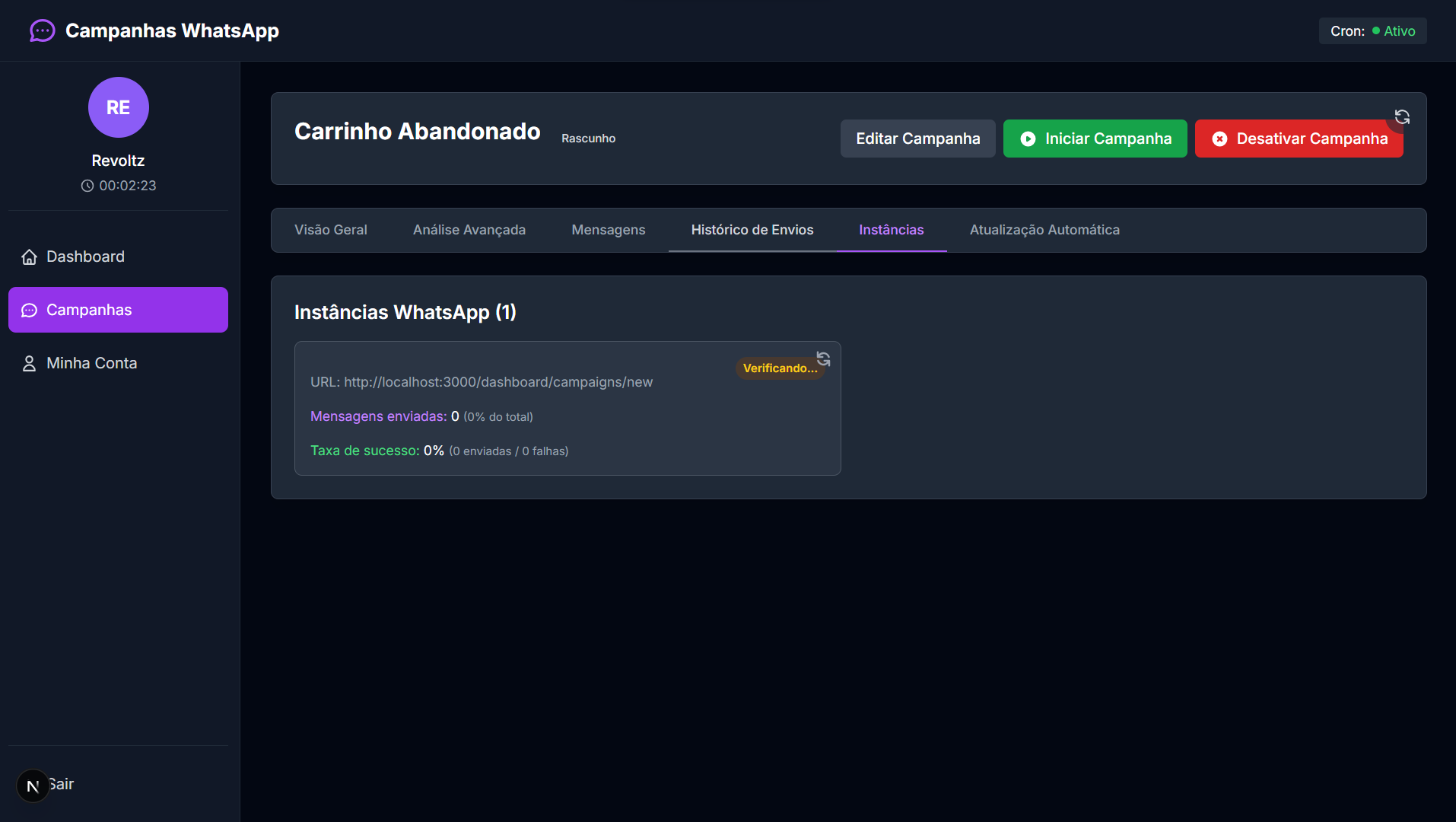Refresh the WhatsApp instance status icon
The width and height of the screenshot is (1456, 822).
click(x=823, y=358)
